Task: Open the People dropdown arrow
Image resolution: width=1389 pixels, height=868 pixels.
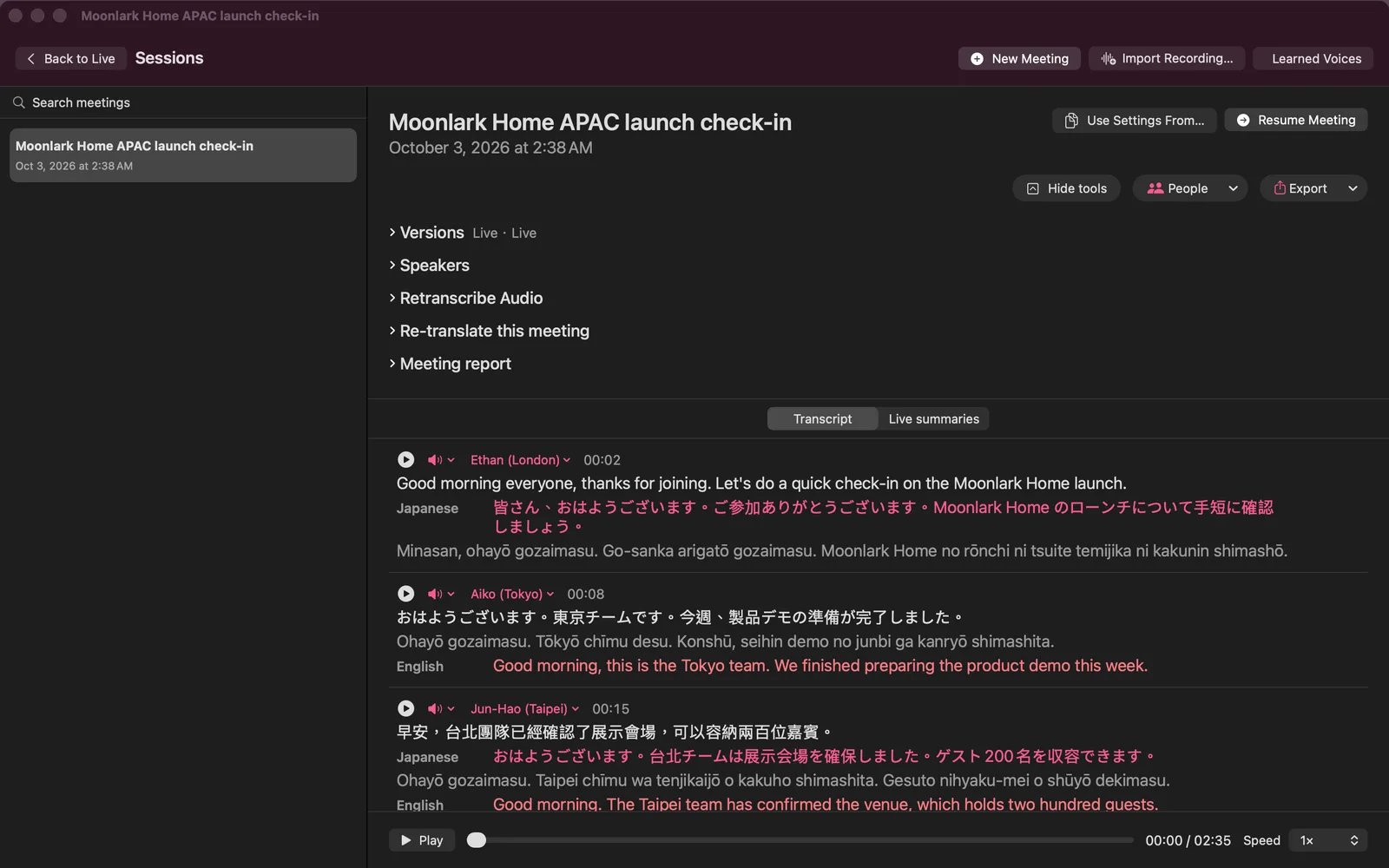Action: [1233, 188]
